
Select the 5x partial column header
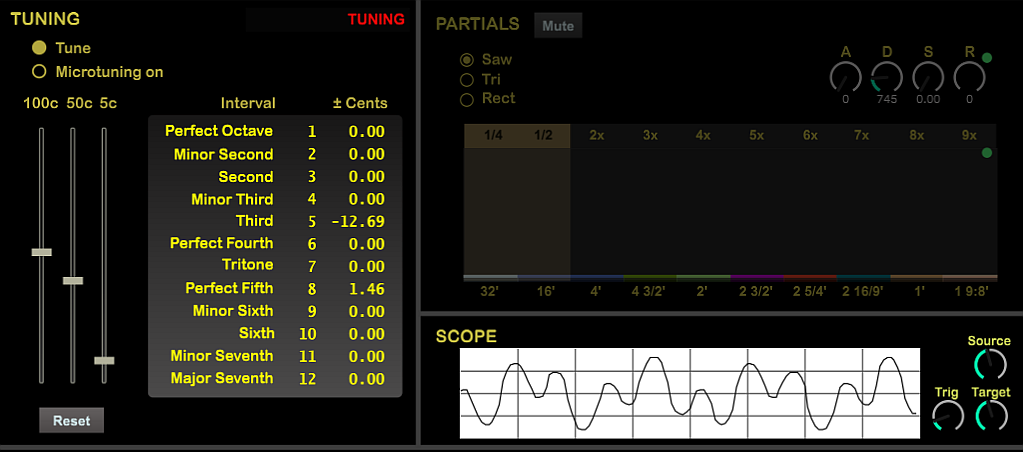pyautogui.click(x=757, y=136)
